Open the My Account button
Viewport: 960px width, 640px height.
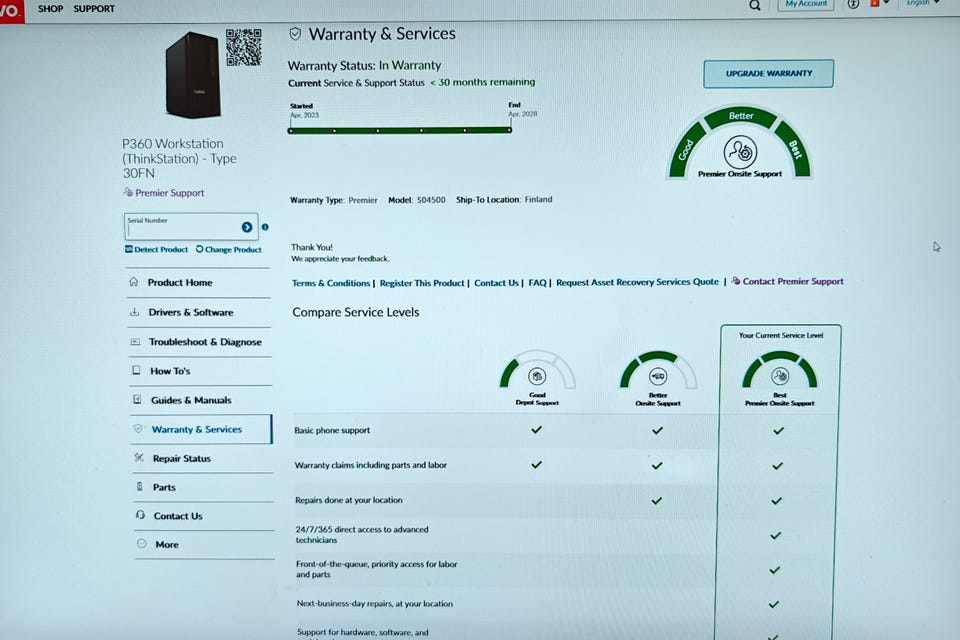pyautogui.click(x=806, y=4)
